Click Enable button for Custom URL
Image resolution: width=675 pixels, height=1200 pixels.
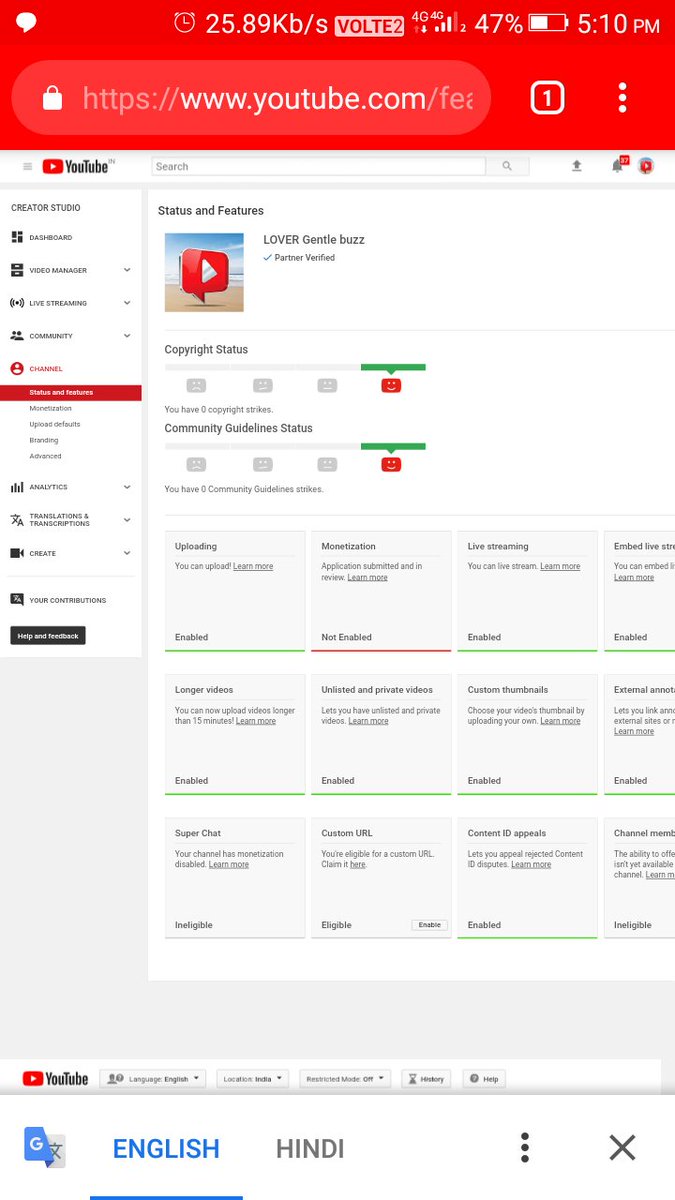(430, 925)
